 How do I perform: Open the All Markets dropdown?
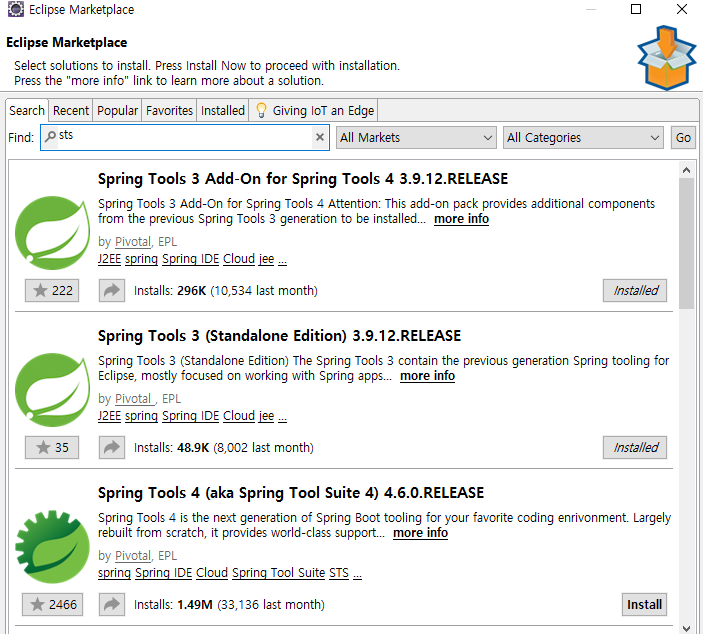pyautogui.click(x=416, y=137)
